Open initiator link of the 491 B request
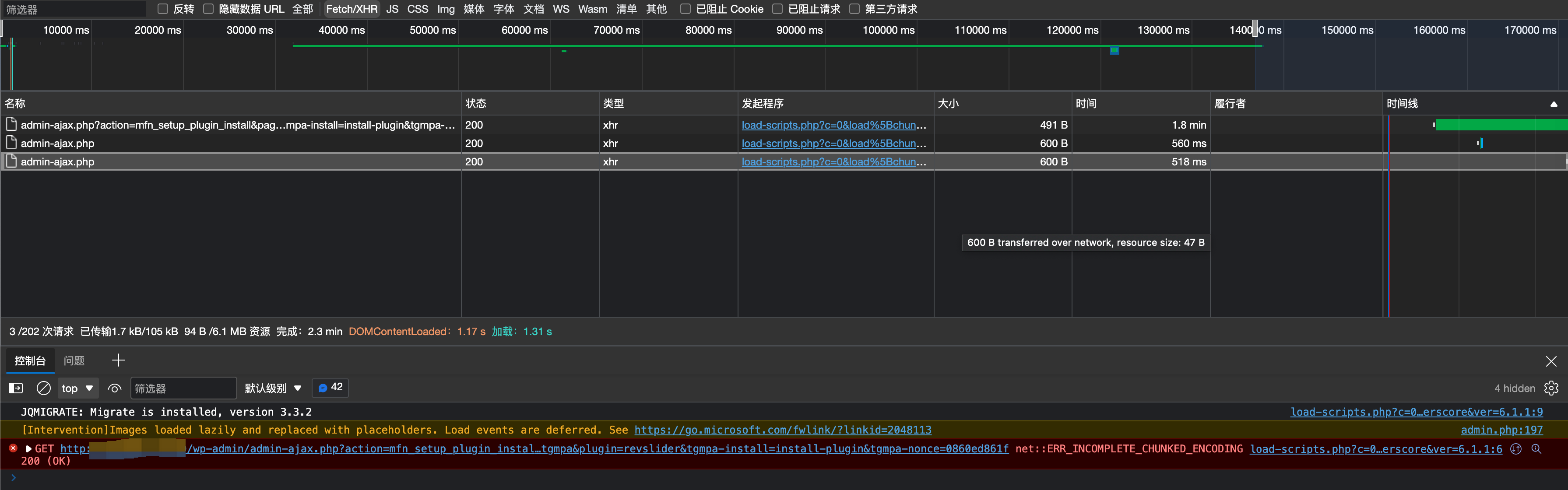1568x490 pixels. pyautogui.click(x=833, y=125)
